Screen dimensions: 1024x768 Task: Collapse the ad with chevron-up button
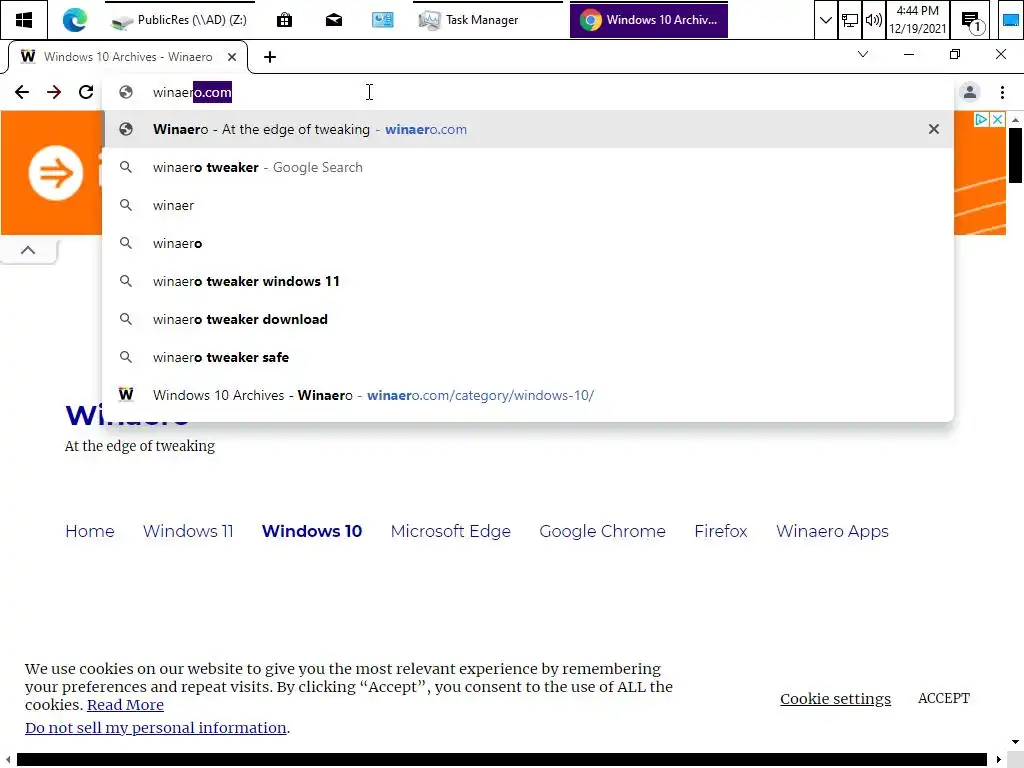pos(28,250)
